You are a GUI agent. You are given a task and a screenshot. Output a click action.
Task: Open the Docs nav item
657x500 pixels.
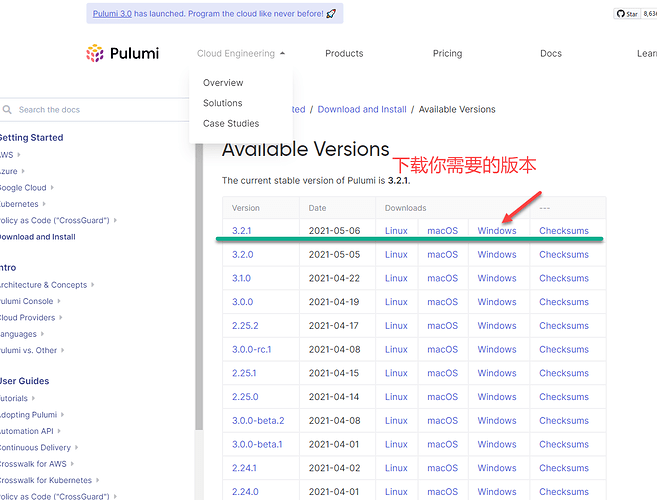[551, 54]
